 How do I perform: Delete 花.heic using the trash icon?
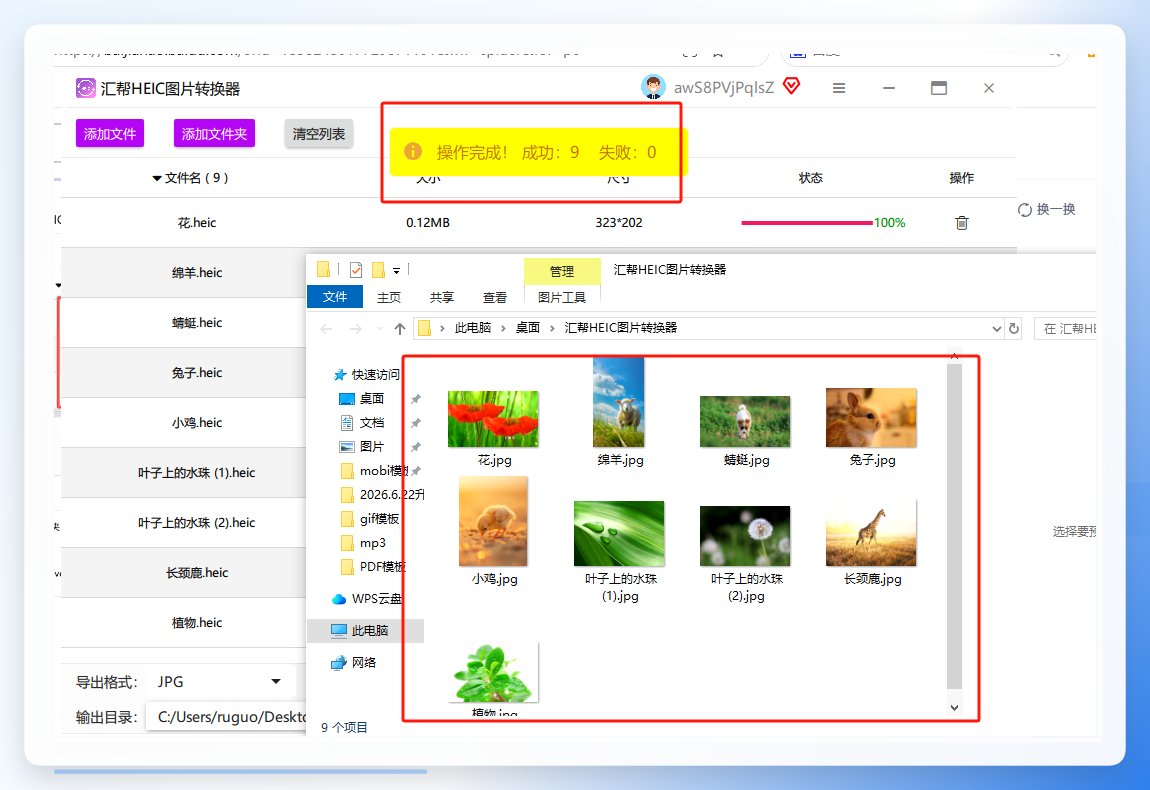[962, 222]
